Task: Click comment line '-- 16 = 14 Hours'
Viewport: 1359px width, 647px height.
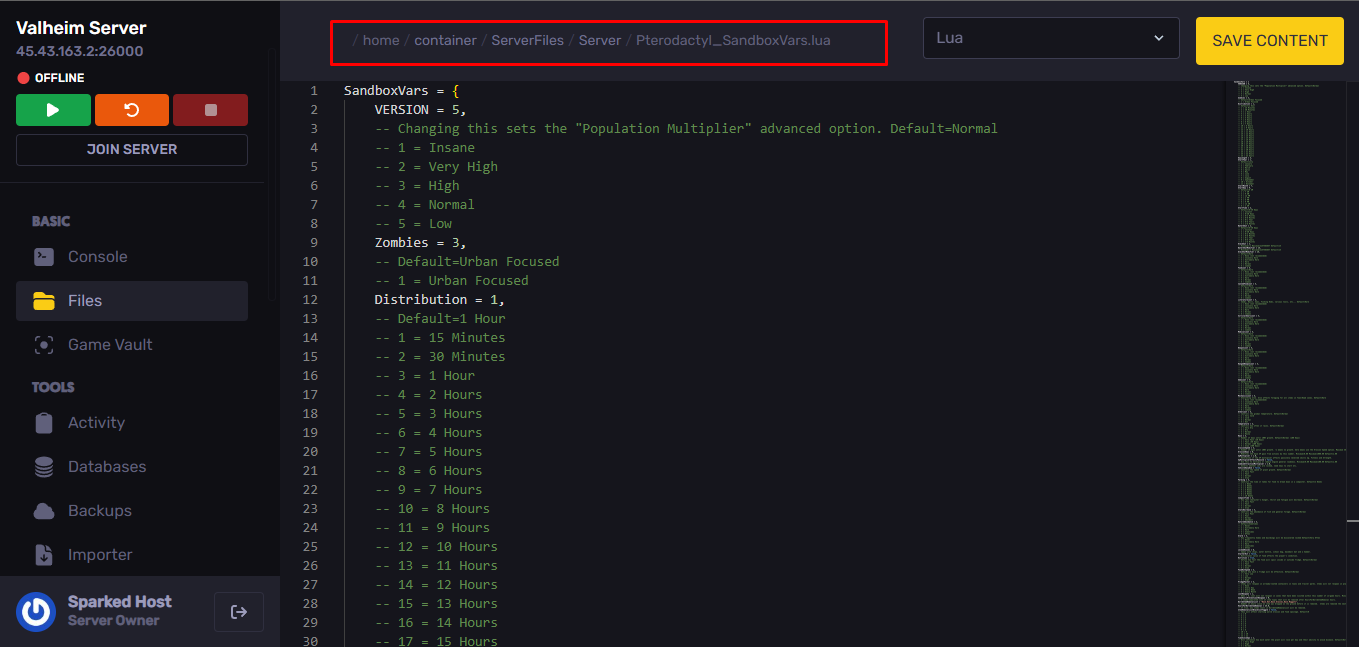Action: (436, 623)
